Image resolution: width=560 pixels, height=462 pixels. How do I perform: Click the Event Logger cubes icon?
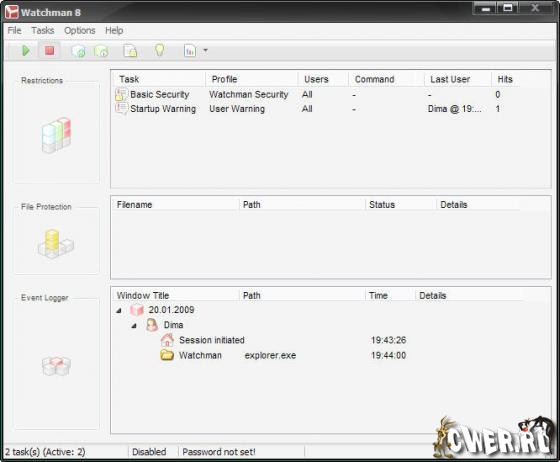coord(56,366)
